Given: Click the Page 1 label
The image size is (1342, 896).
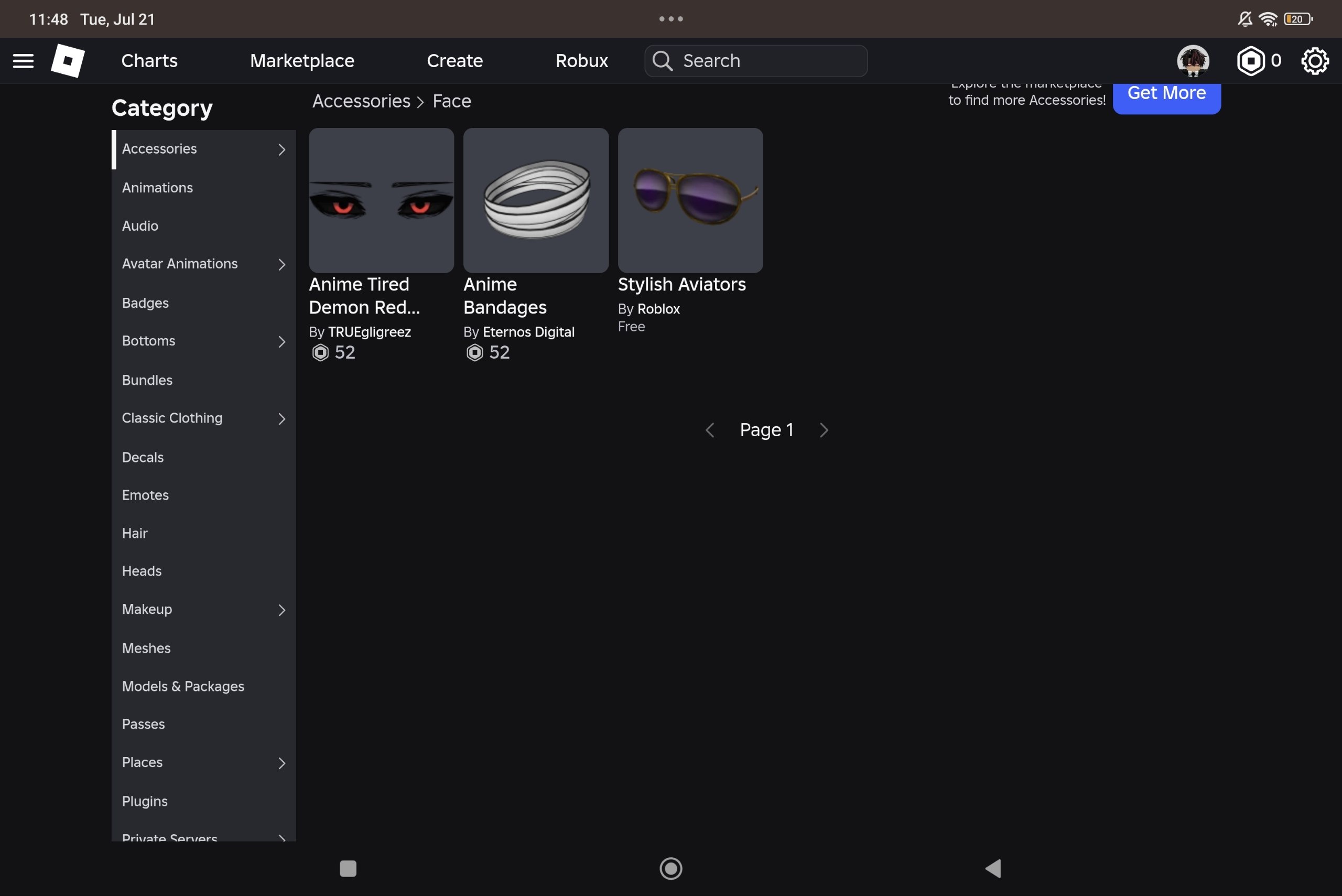Looking at the screenshot, I should coord(767,430).
